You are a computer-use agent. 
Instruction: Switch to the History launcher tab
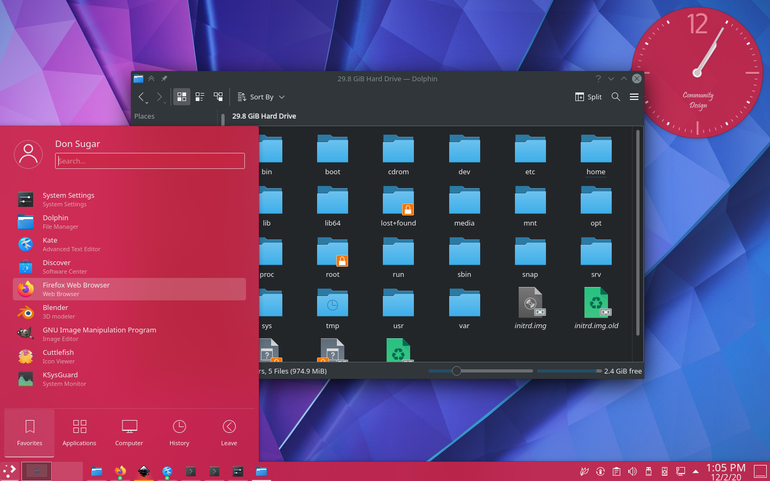click(179, 433)
